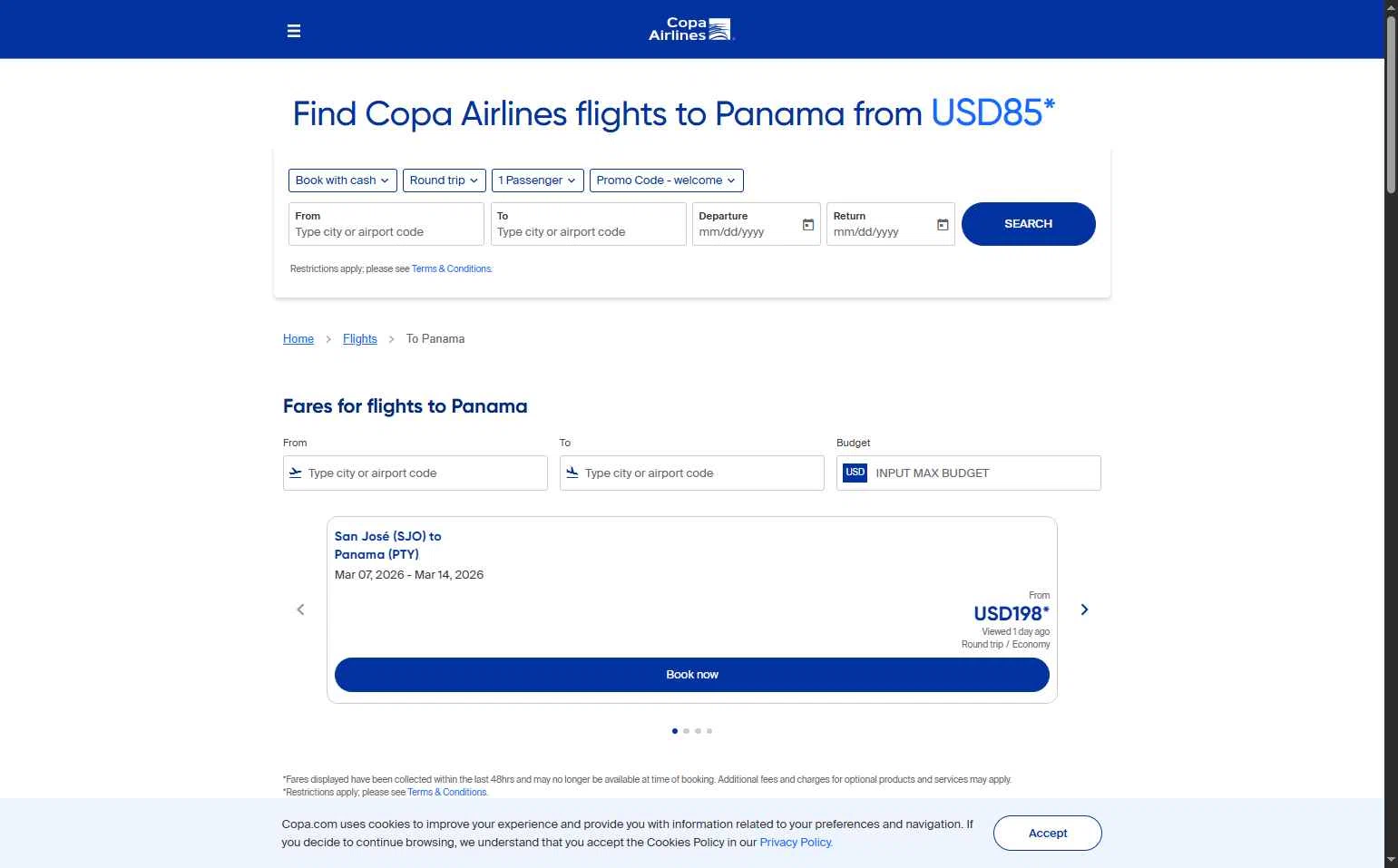Click Book now for San José fare

[691, 675]
